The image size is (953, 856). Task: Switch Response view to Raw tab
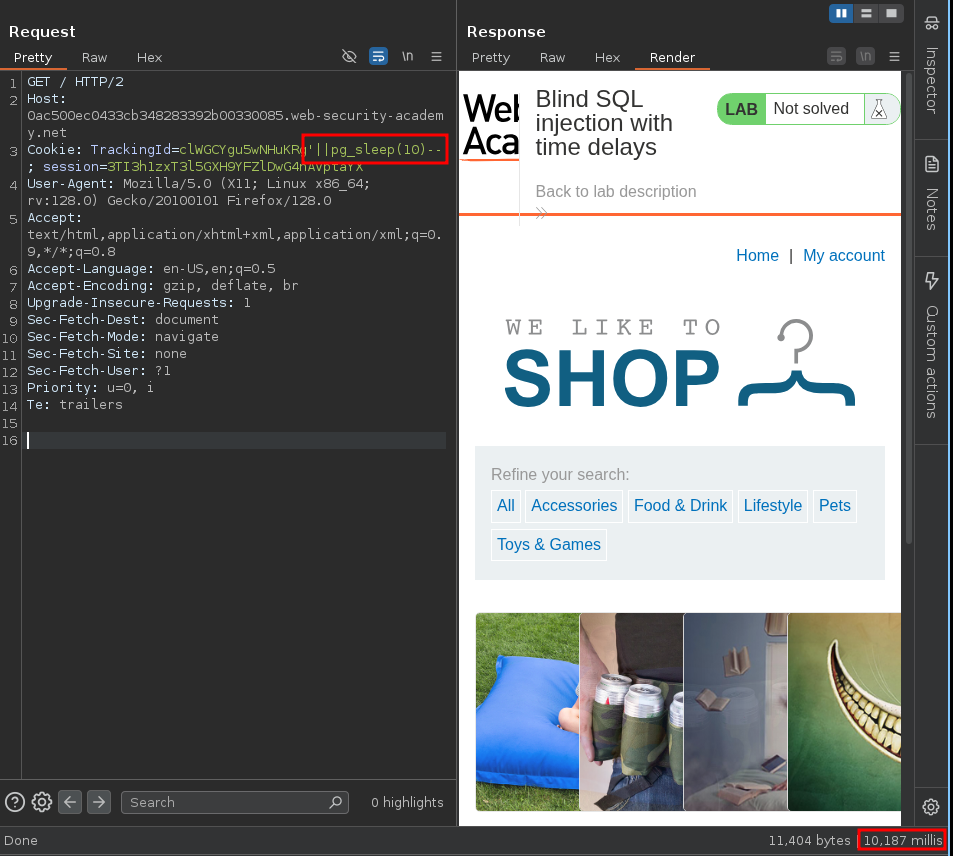tap(552, 58)
